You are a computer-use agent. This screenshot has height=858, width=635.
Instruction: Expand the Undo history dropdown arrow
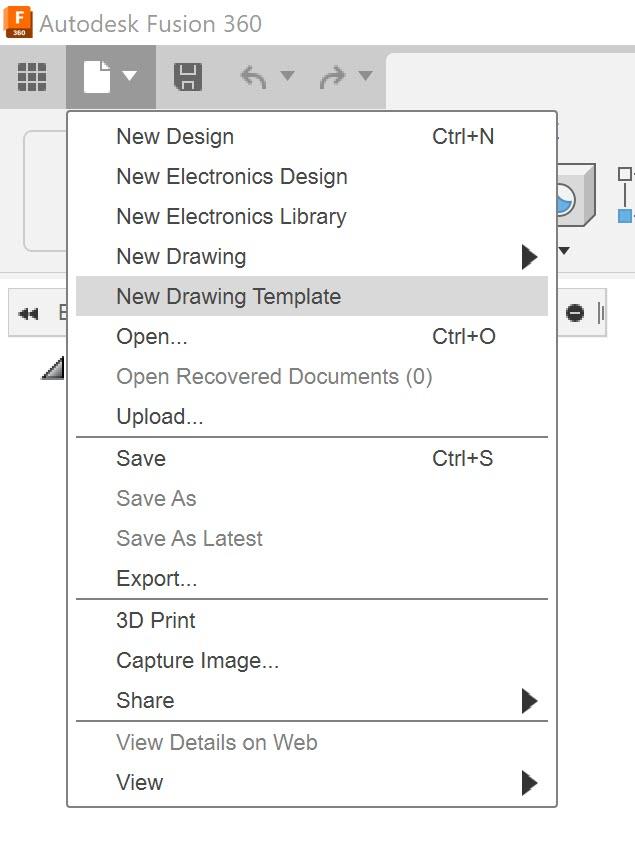[287, 76]
